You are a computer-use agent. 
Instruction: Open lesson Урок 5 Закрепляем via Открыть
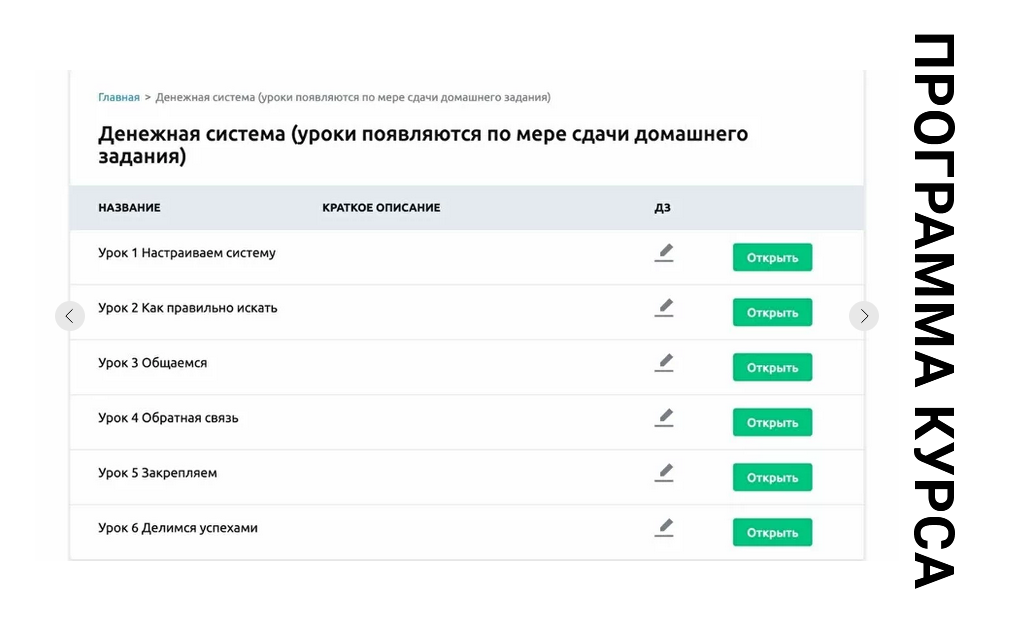772,478
